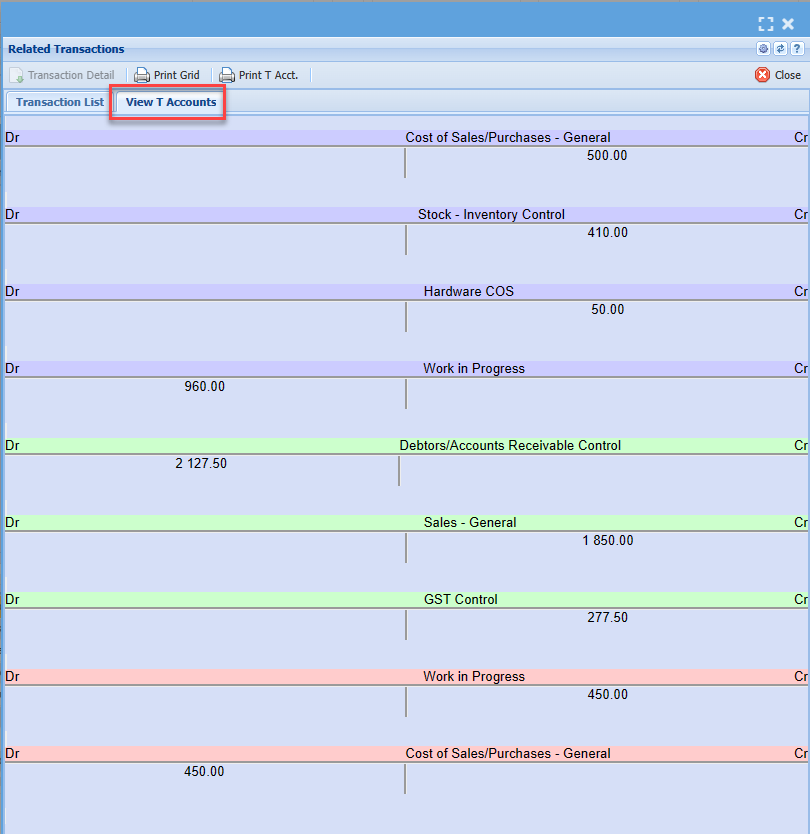The height and width of the screenshot is (834, 810).
Task: Open help via the question mark icon
Action: point(797,49)
